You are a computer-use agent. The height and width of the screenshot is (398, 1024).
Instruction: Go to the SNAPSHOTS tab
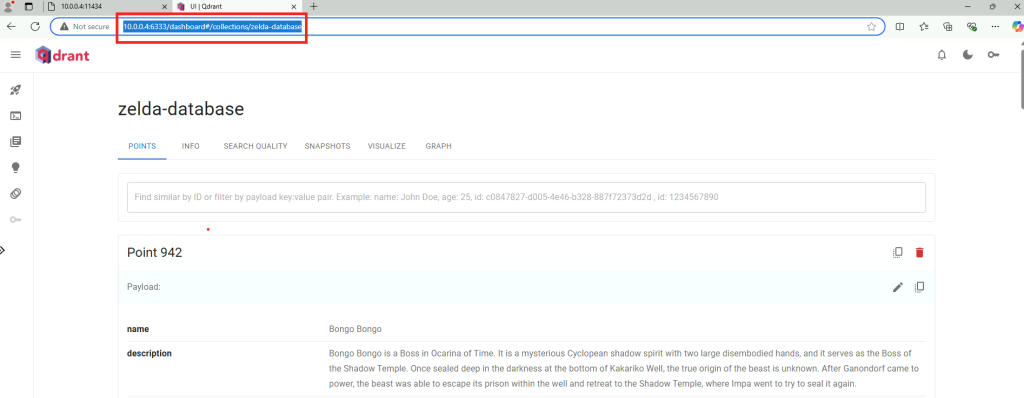327,146
